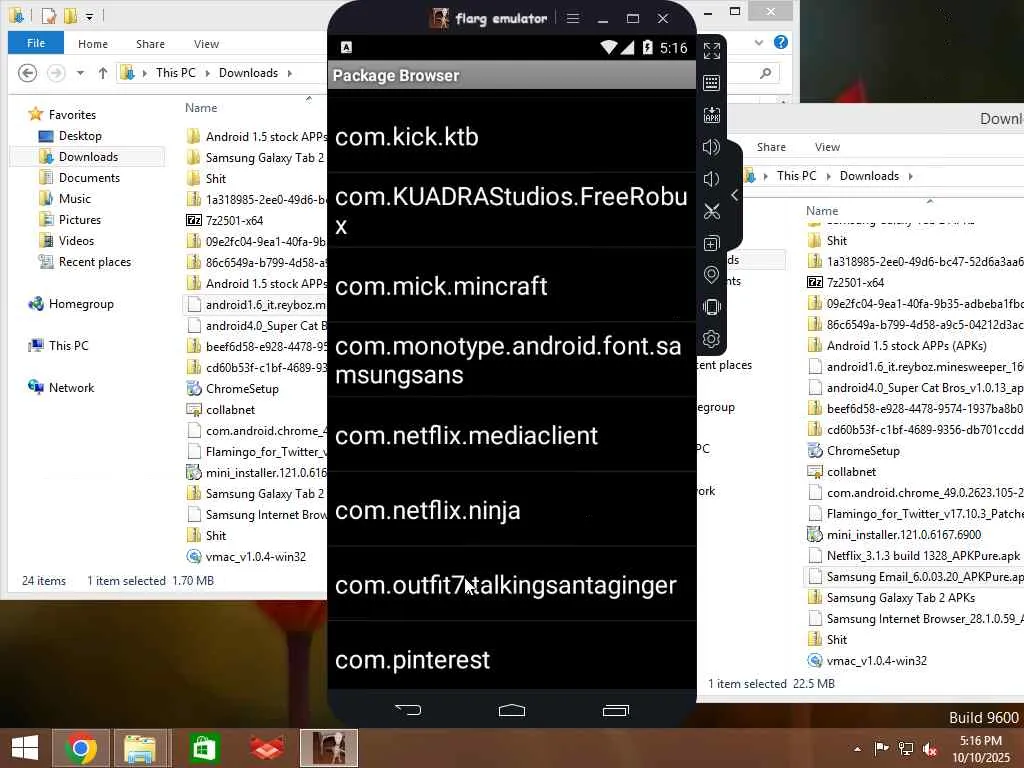
Task: Click Name column header in right Explorer
Action: (822, 210)
